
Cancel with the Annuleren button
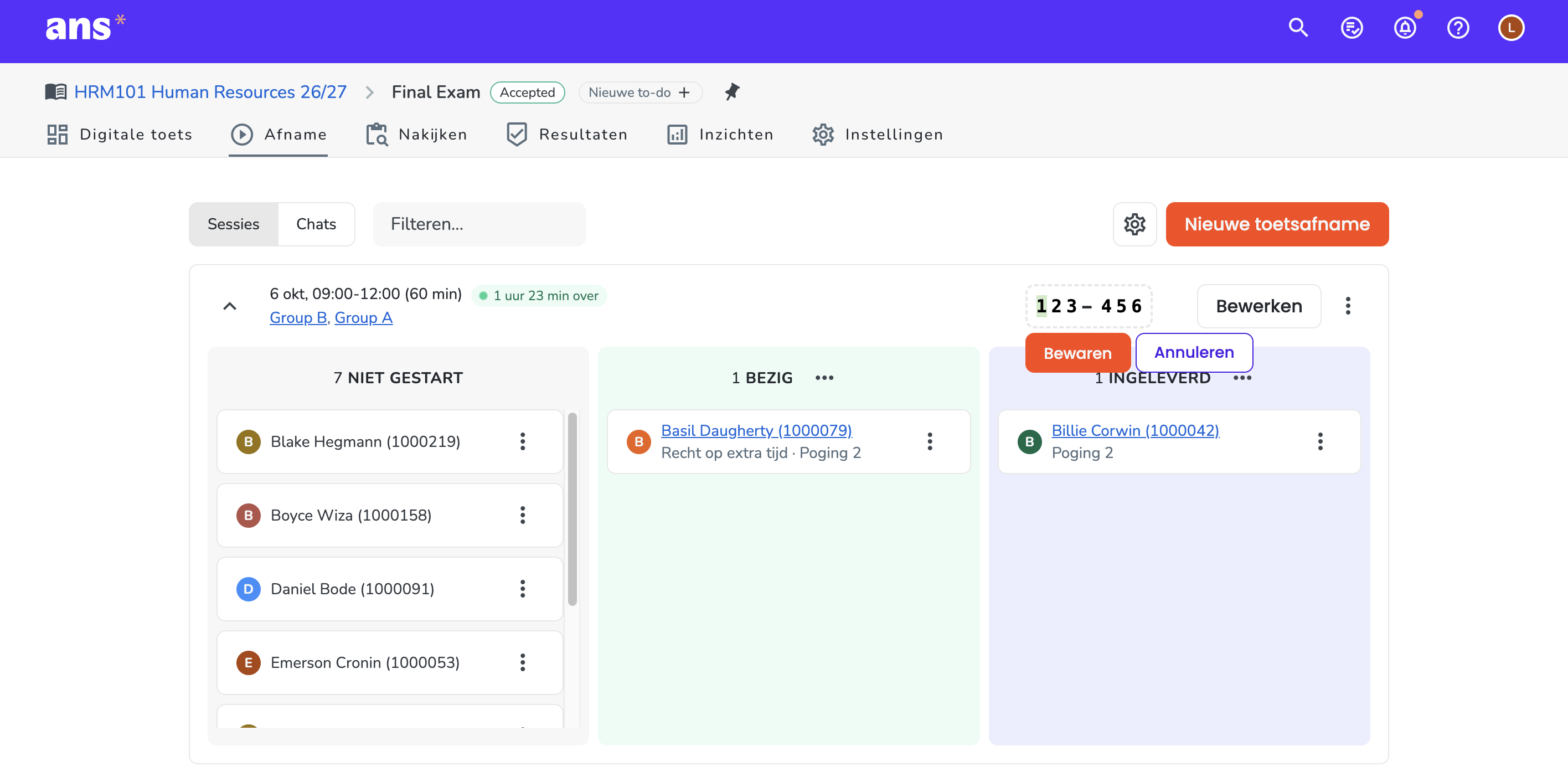pyautogui.click(x=1194, y=353)
